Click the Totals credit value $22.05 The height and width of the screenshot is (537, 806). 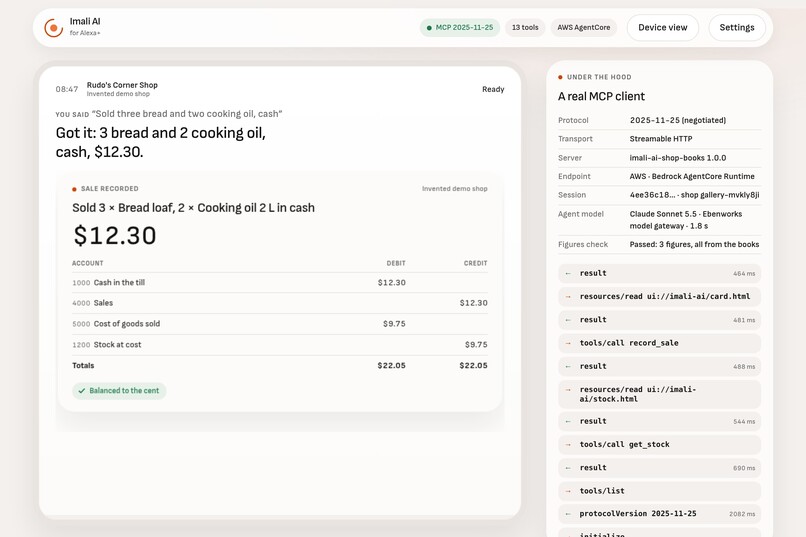tap(473, 365)
